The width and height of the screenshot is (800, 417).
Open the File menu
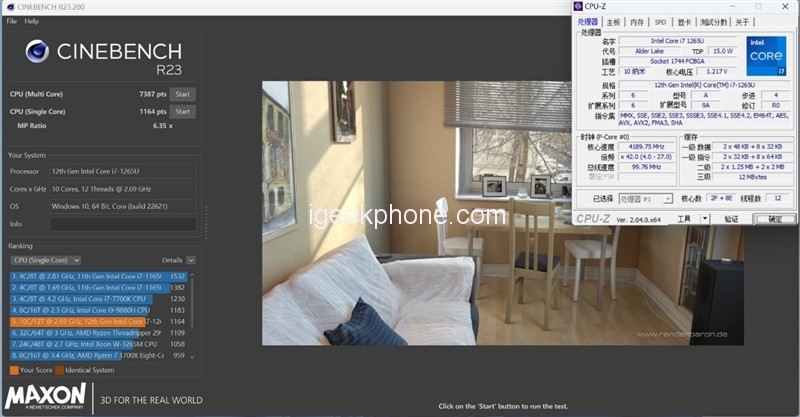point(12,21)
